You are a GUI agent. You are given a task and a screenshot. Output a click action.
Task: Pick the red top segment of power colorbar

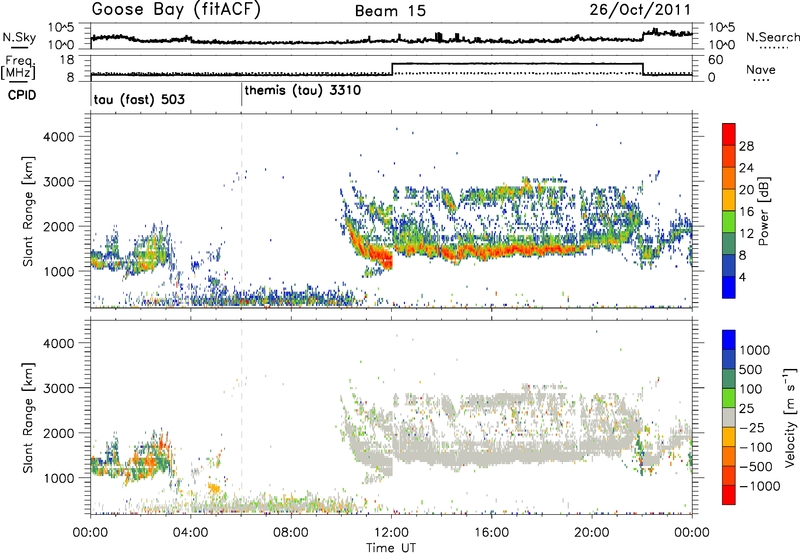[x=729, y=135]
